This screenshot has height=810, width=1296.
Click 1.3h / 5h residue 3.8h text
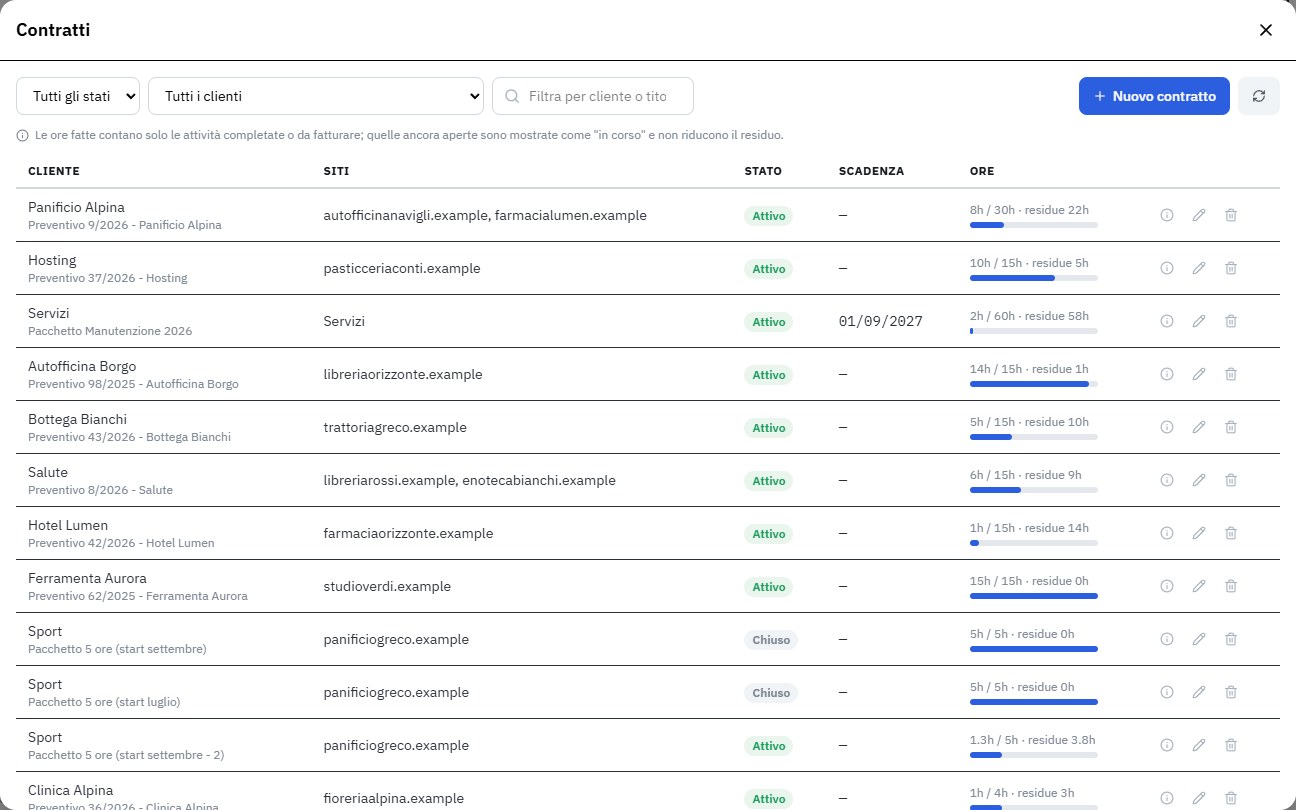point(1033,740)
